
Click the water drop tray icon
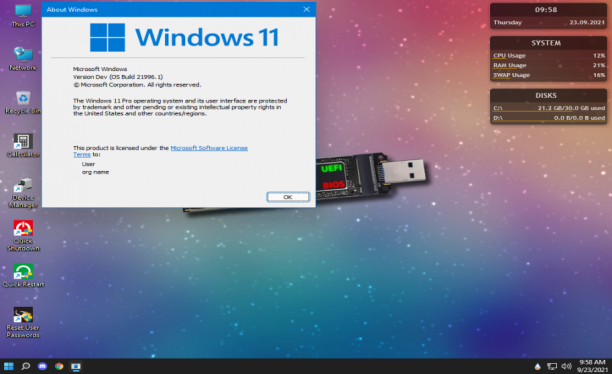(x=537, y=366)
